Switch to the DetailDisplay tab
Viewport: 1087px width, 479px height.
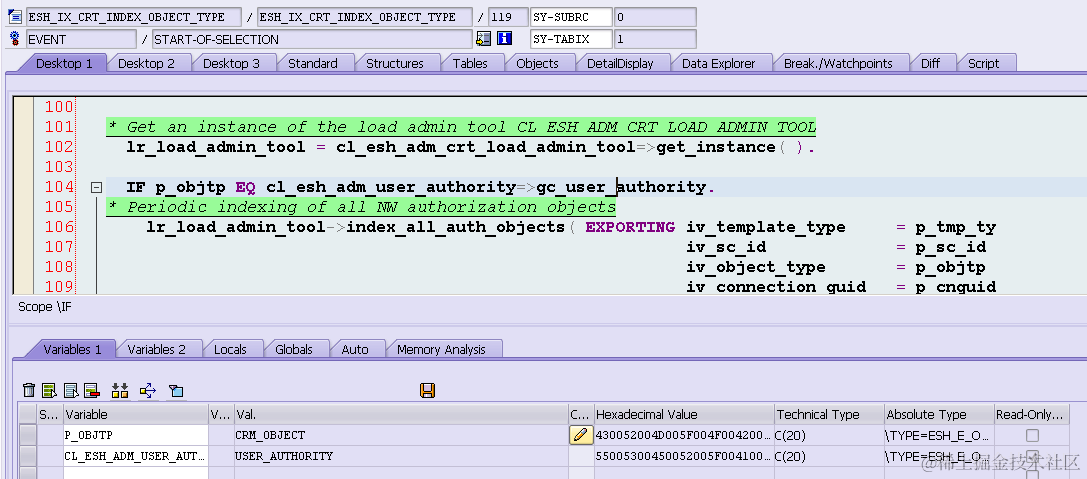point(620,63)
